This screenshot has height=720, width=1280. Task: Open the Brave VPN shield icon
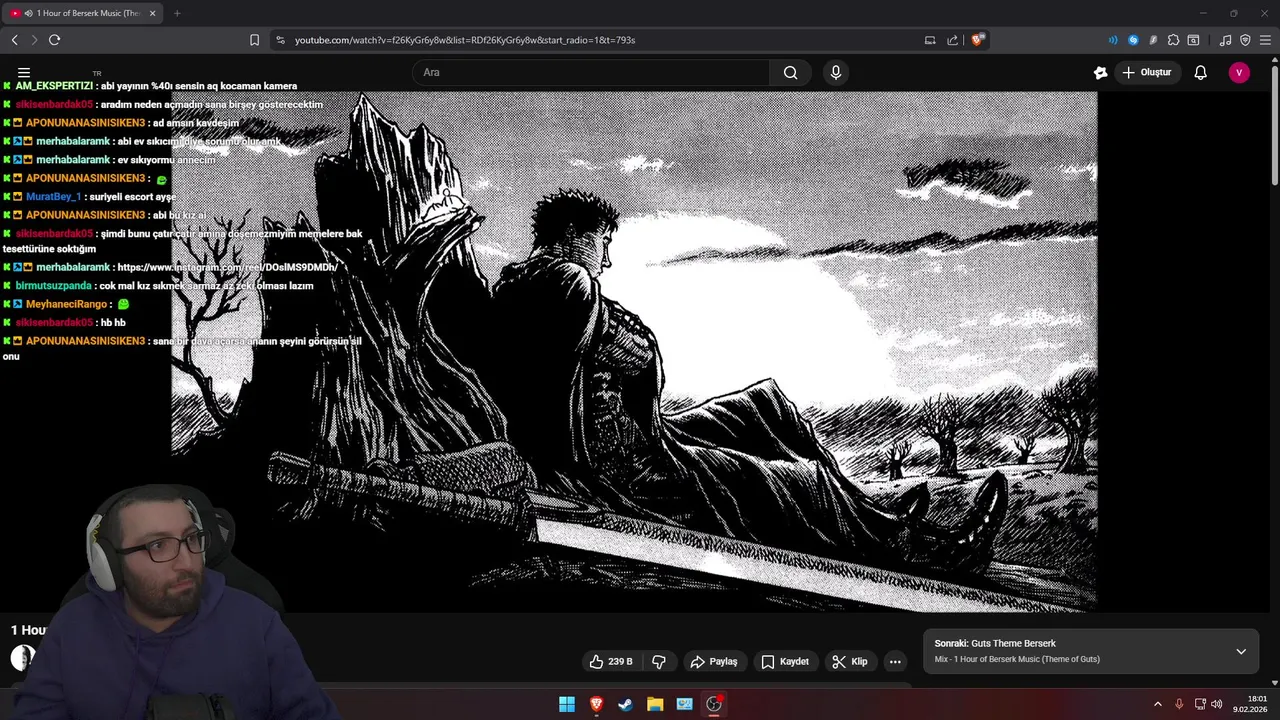click(x=1245, y=40)
